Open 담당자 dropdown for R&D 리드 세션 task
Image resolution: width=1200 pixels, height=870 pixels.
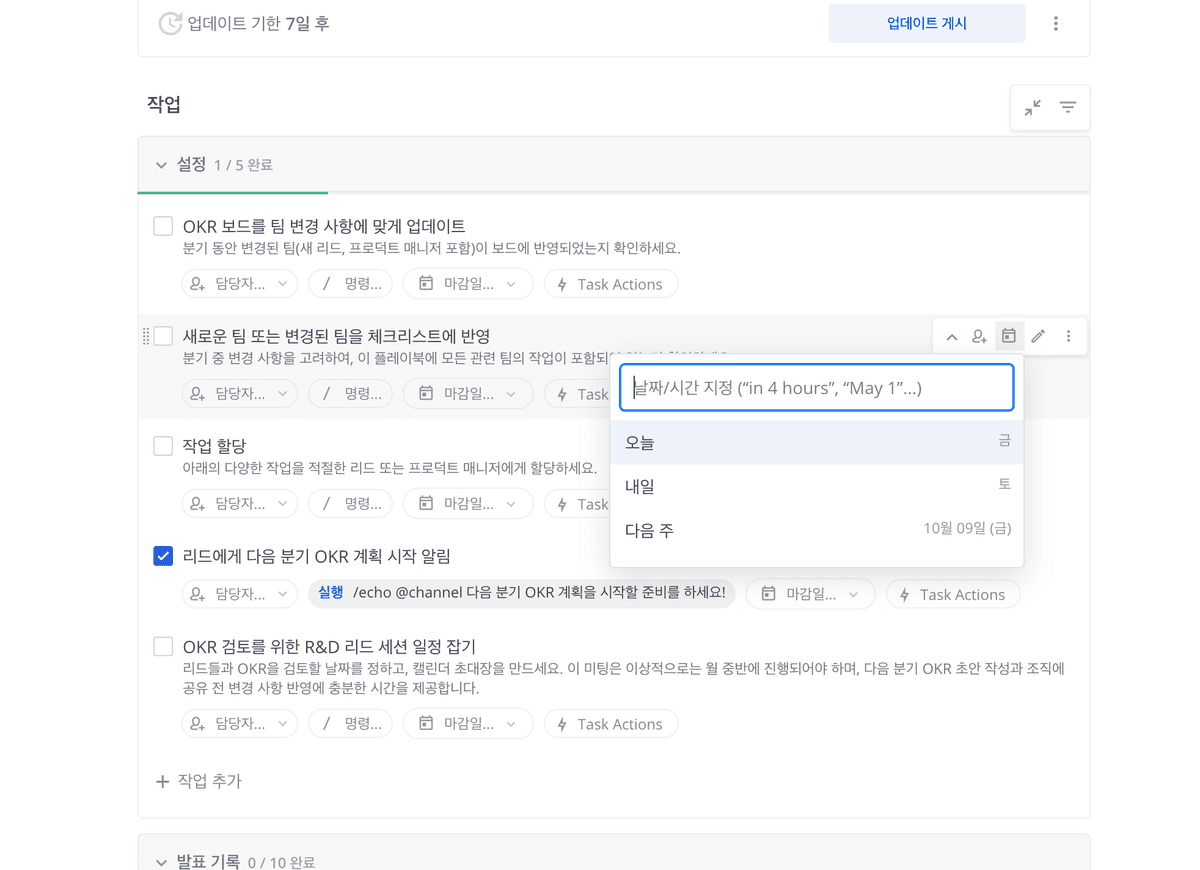[x=239, y=724]
